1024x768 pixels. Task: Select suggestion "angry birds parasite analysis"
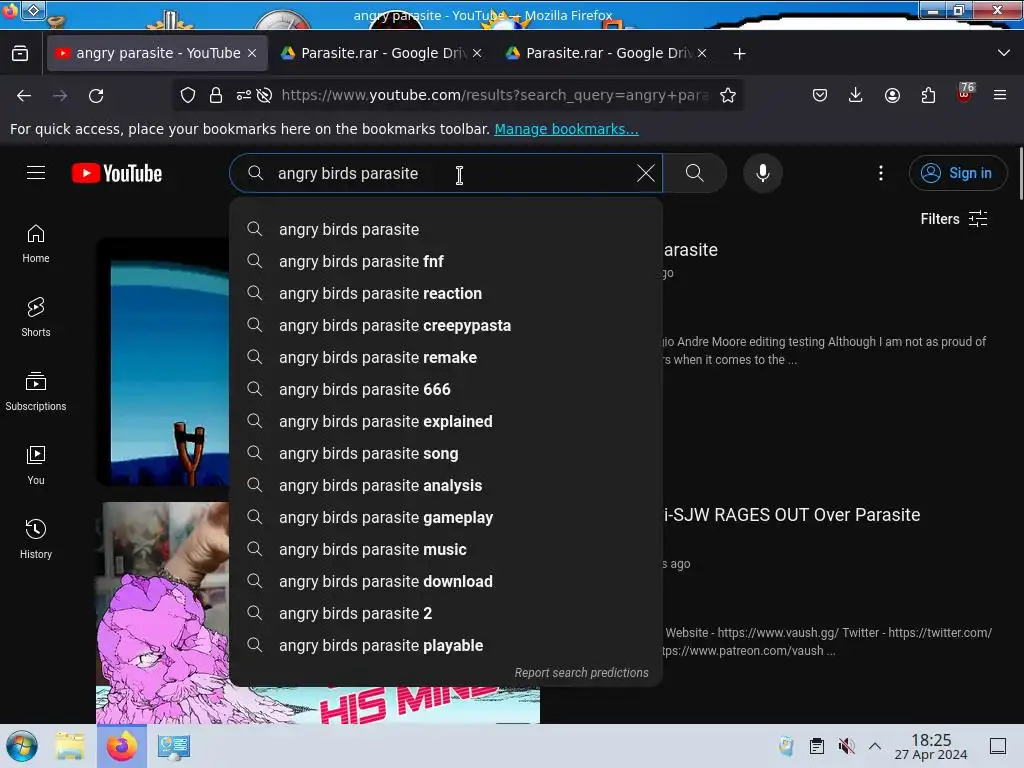click(446, 485)
